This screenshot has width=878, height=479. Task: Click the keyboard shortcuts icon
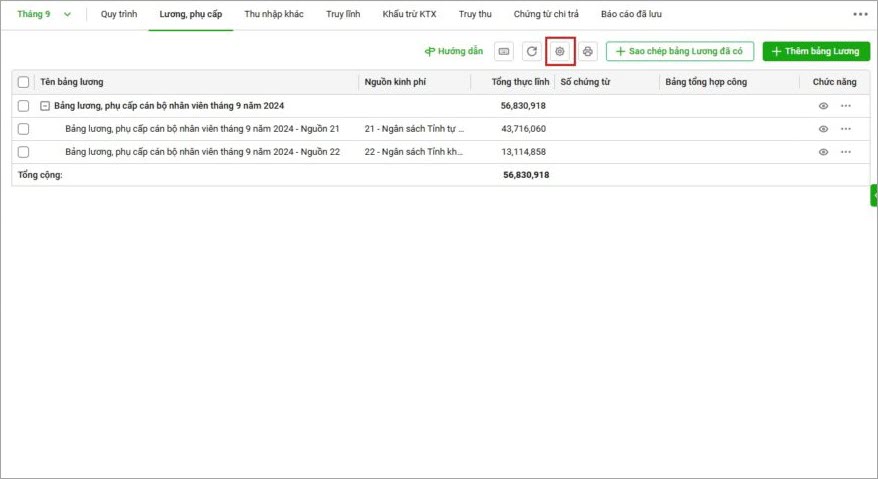click(504, 52)
